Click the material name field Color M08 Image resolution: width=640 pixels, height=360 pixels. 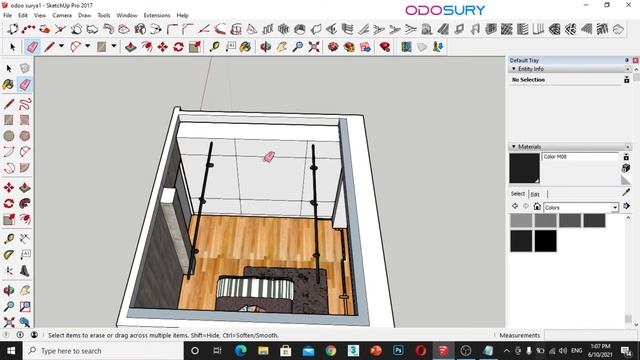click(580, 157)
